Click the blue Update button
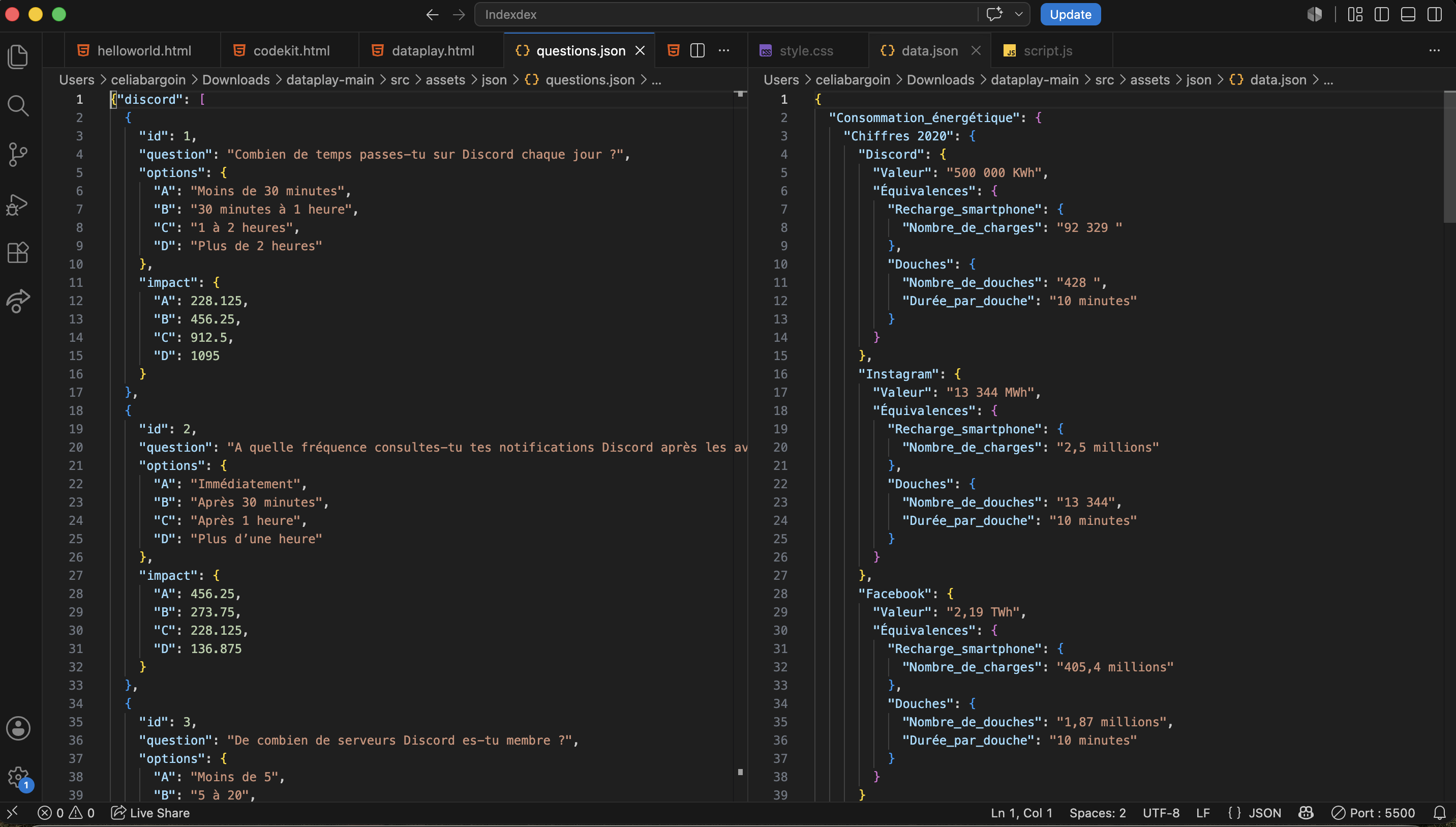Image resolution: width=1456 pixels, height=827 pixels. coord(1070,14)
